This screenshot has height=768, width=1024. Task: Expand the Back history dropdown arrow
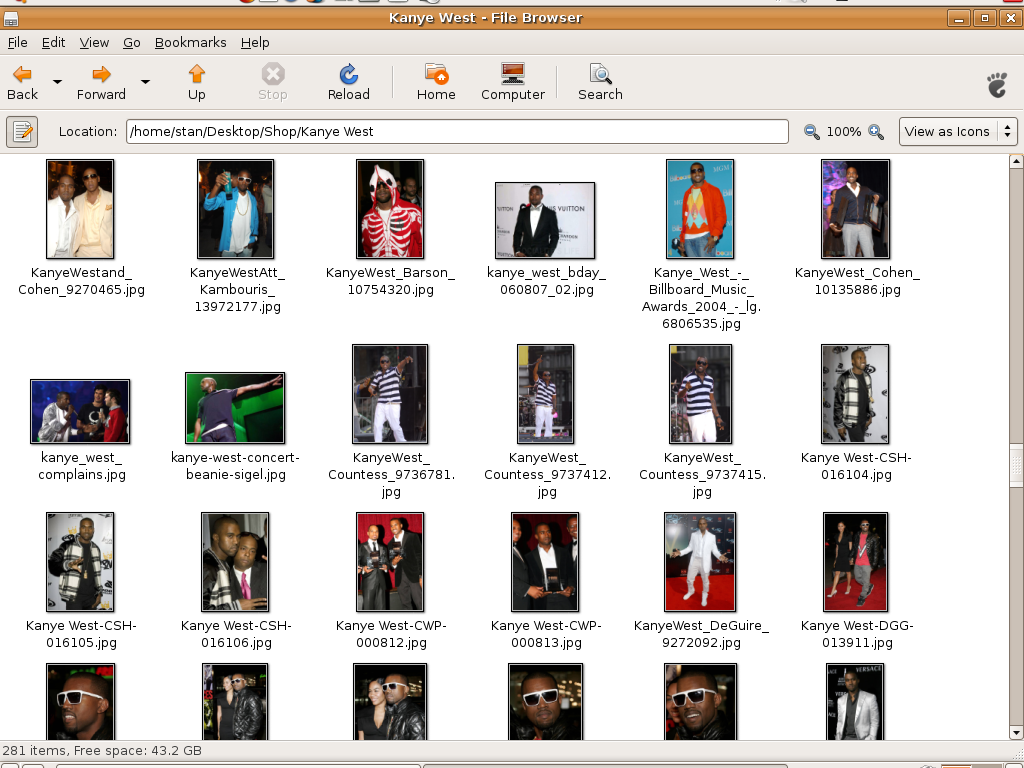tap(57, 82)
